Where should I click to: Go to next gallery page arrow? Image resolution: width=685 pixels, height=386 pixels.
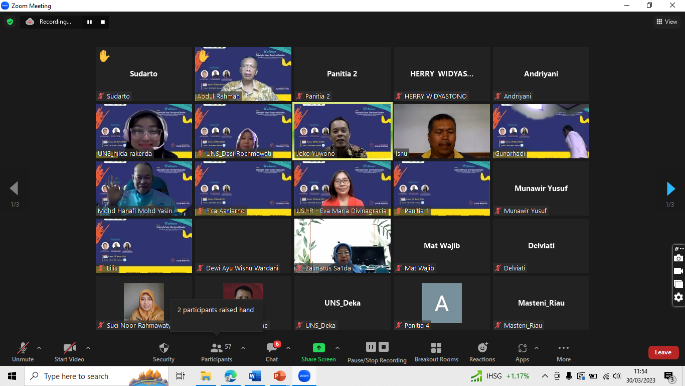[671, 189]
